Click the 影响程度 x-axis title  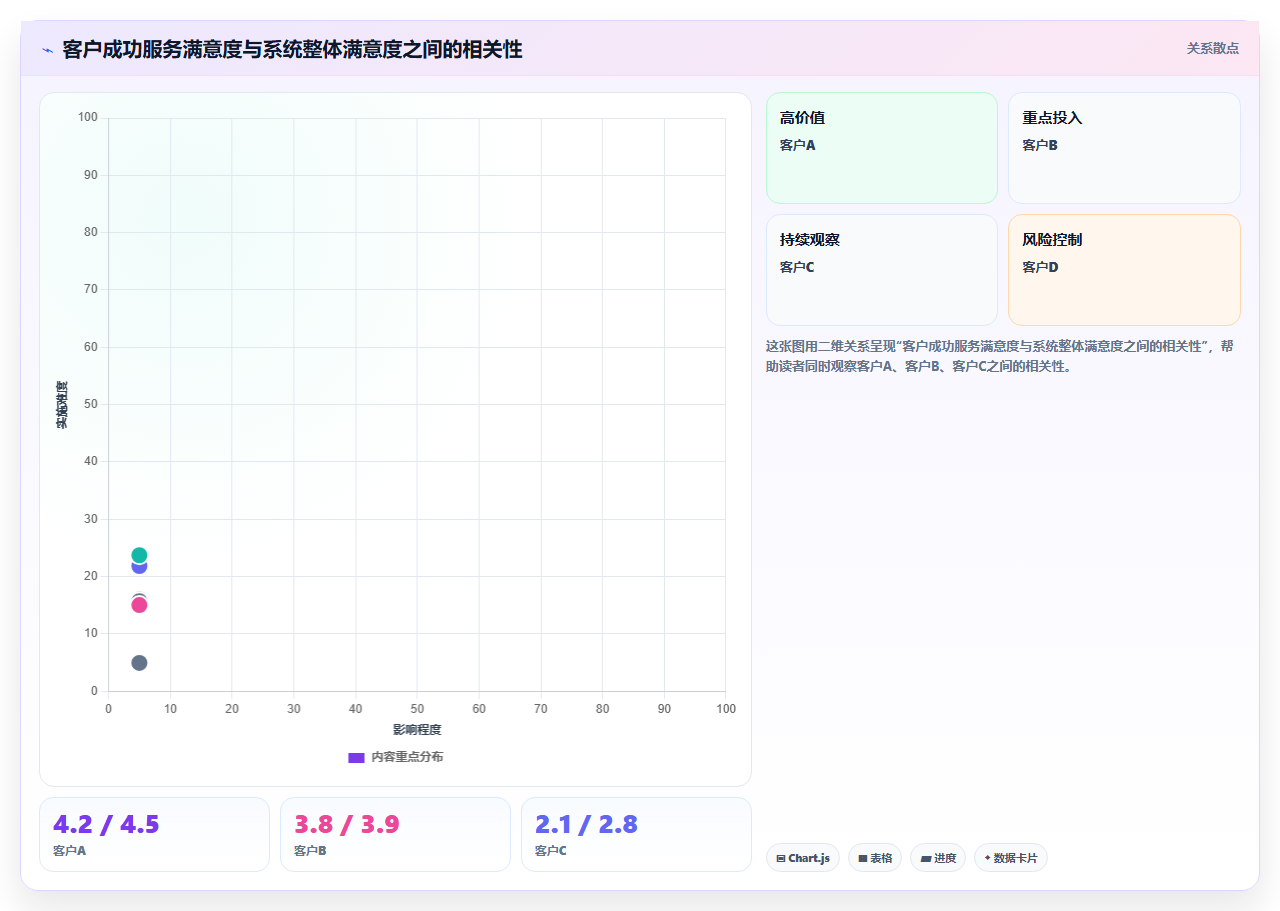click(x=417, y=730)
